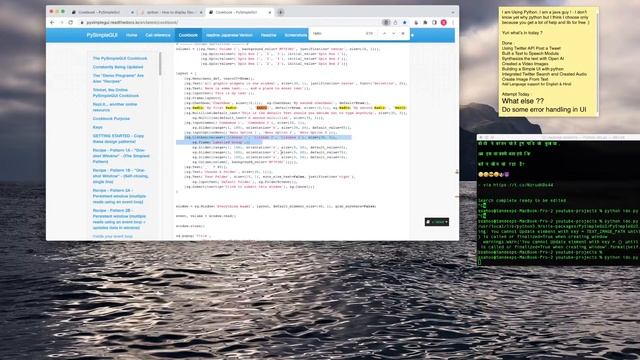Switch to the python How to display tab
The height and width of the screenshot is (360, 640).
click(171, 13)
